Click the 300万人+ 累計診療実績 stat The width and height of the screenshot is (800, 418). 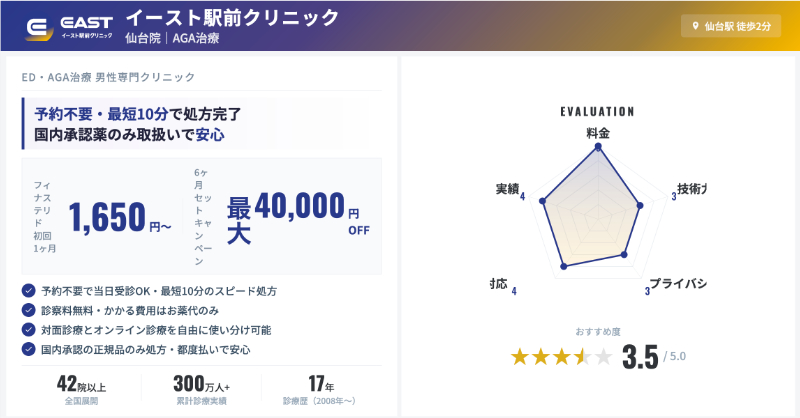(201, 390)
